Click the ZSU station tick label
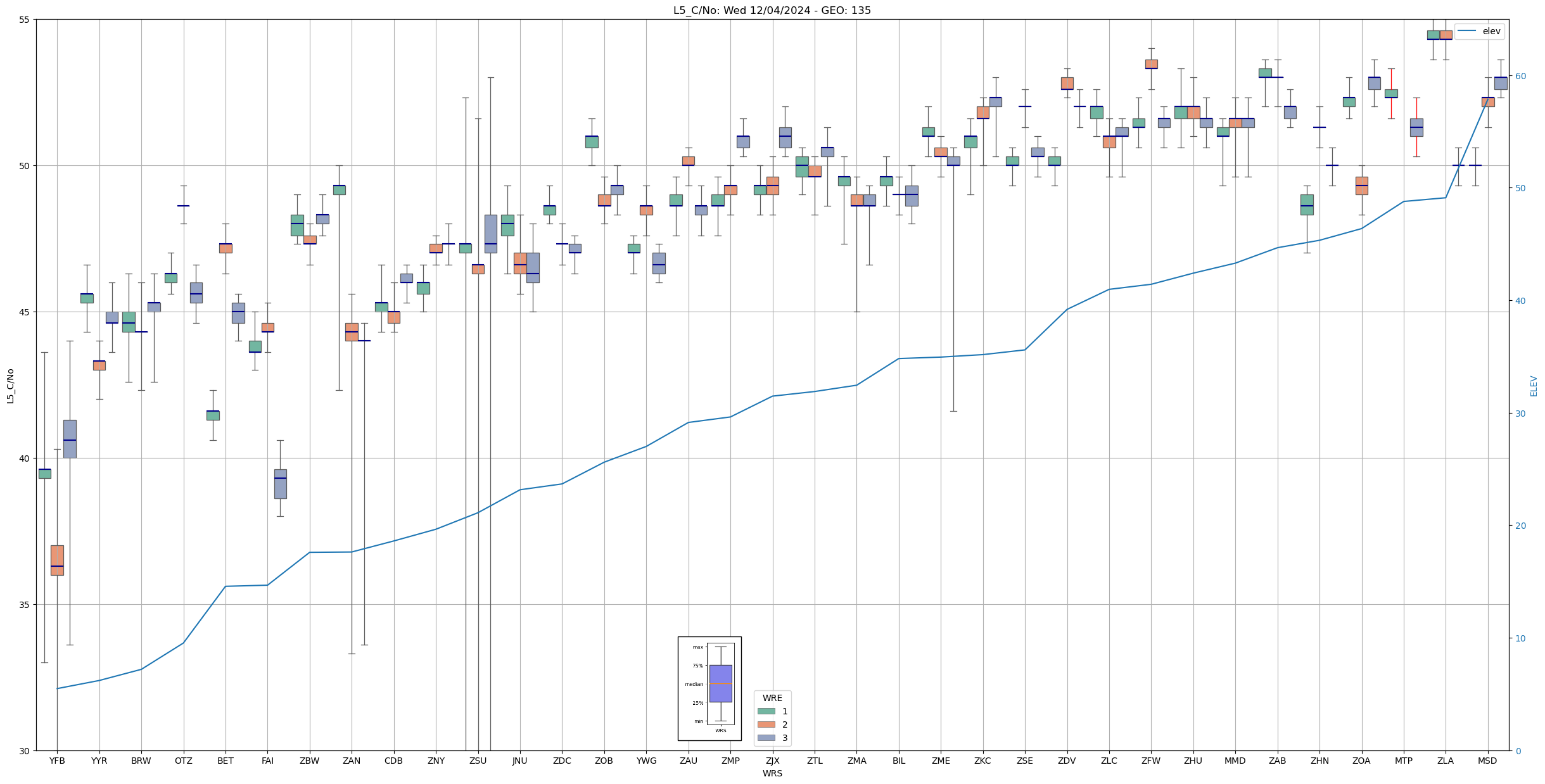 [x=478, y=761]
